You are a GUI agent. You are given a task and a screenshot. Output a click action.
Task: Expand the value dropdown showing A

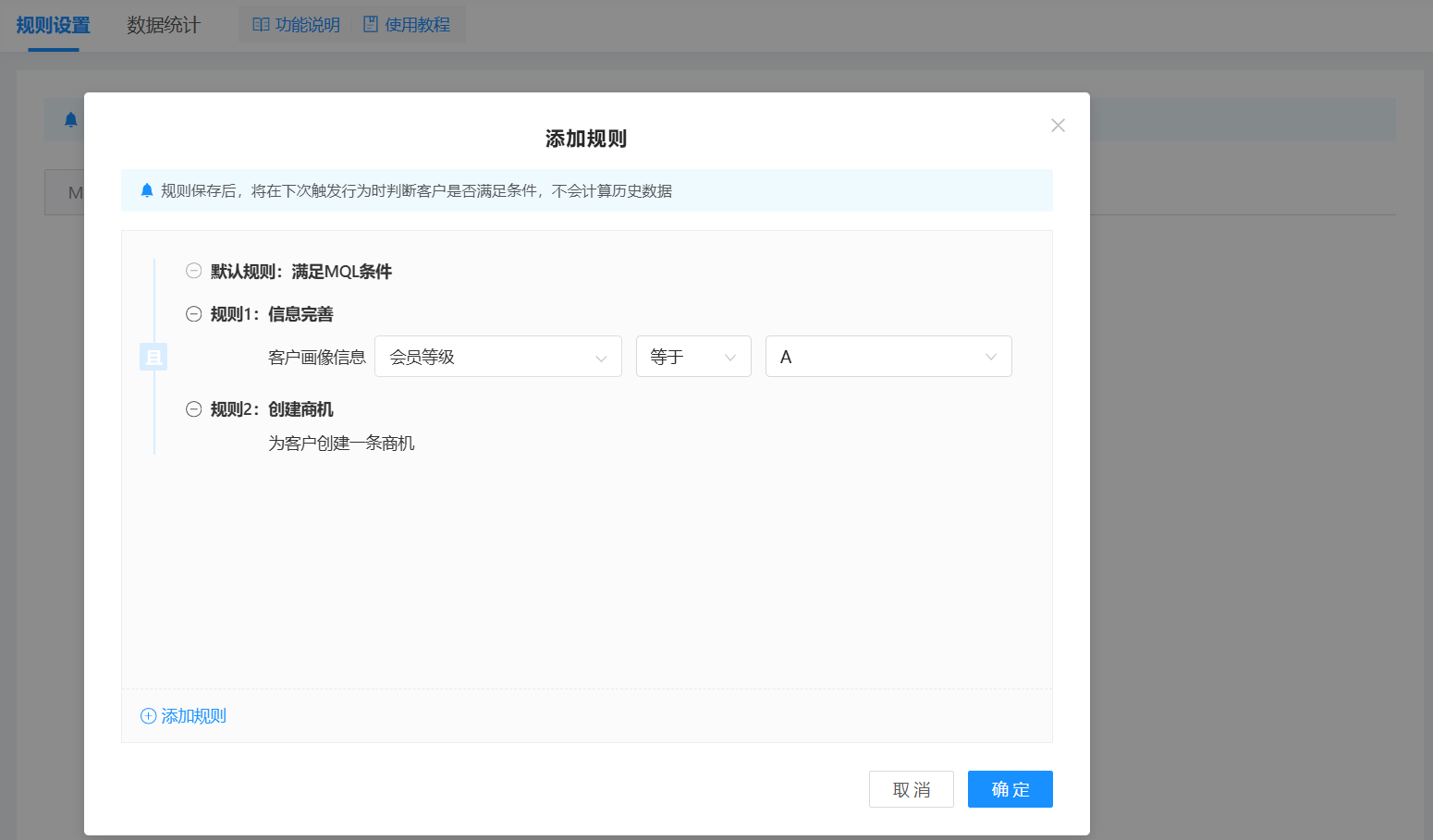(x=888, y=357)
